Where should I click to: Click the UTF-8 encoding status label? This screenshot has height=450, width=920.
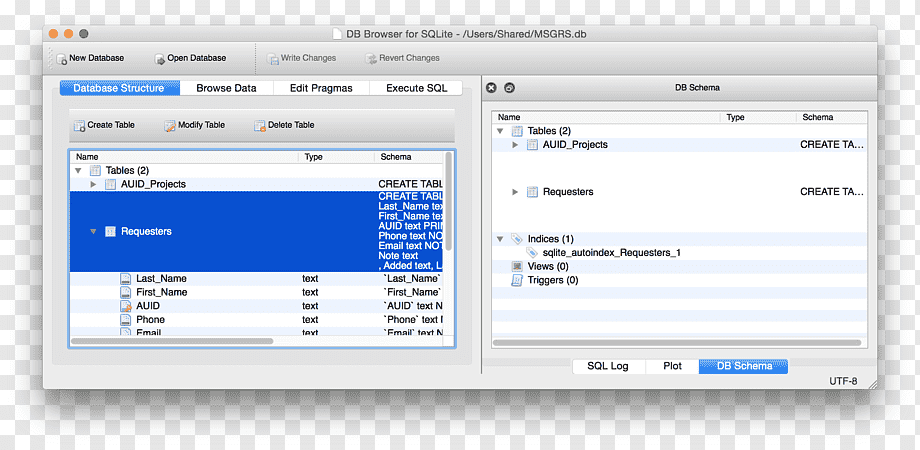pos(843,381)
